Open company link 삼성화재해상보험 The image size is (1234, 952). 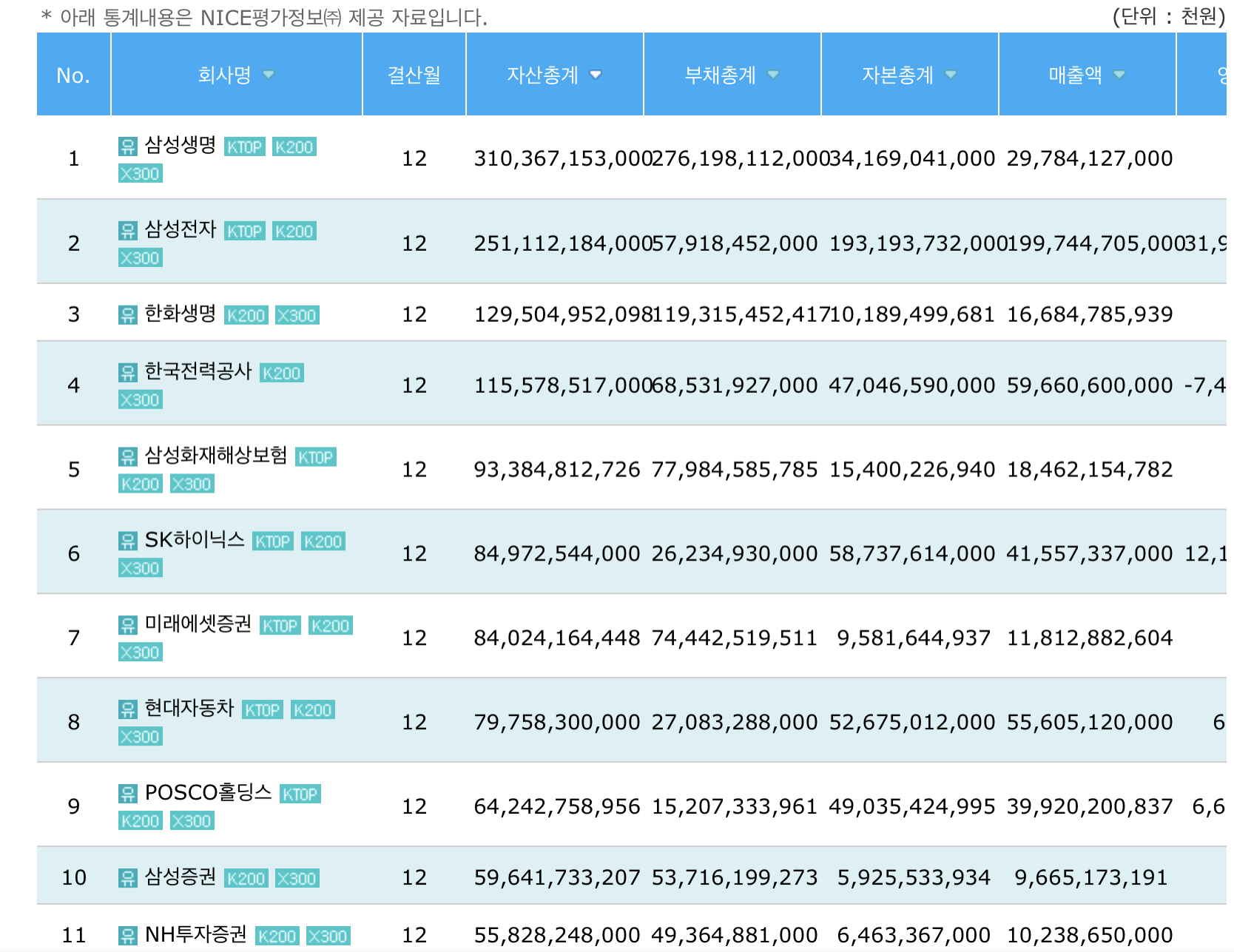(216, 456)
